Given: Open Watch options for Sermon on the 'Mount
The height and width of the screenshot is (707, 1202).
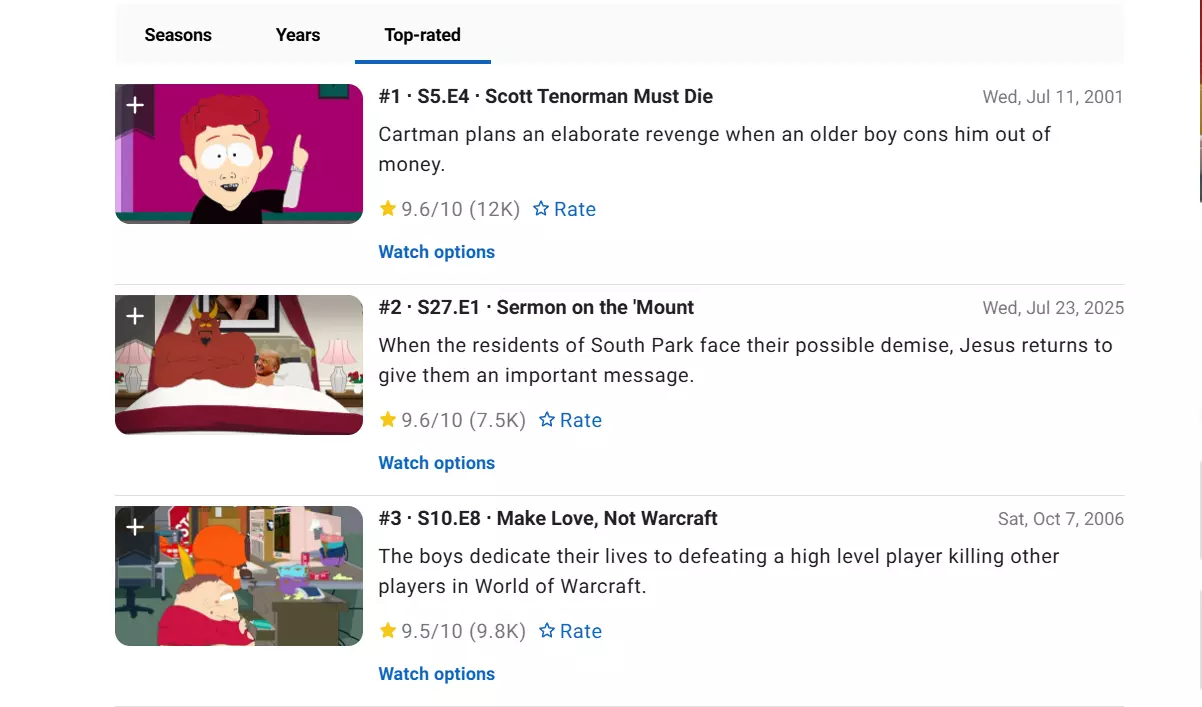Looking at the screenshot, I should [x=437, y=463].
